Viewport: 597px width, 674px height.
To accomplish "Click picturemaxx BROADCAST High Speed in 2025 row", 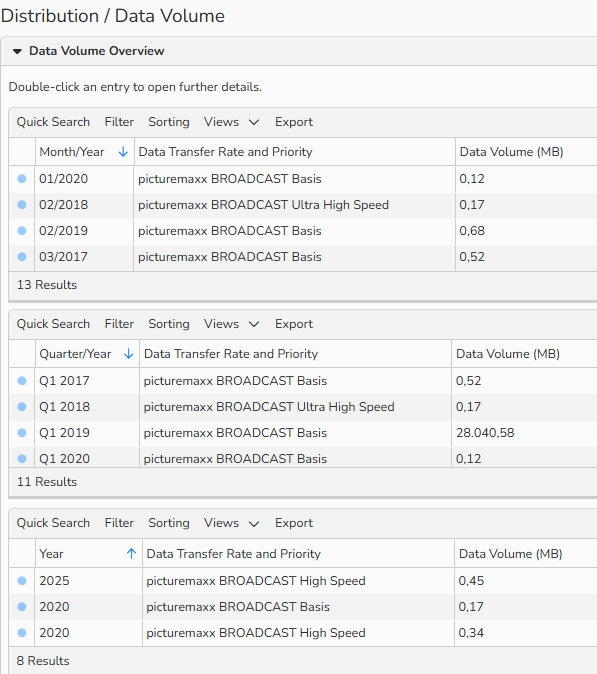I will pyautogui.click(x=256, y=581).
